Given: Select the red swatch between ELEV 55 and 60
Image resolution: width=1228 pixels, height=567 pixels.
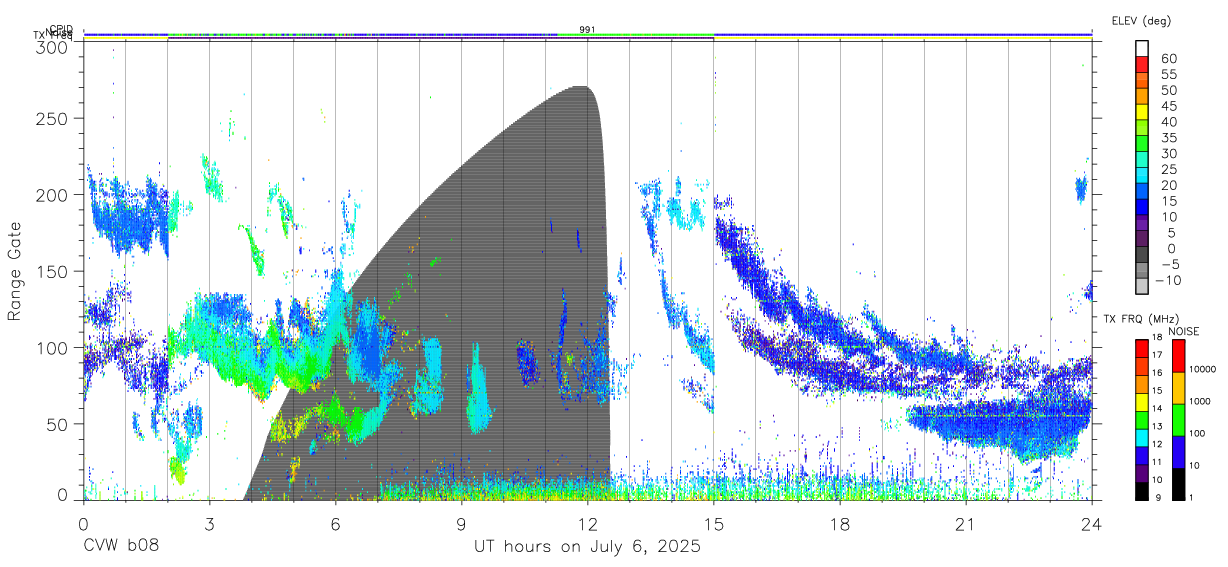Looking at the screenshot, I should [1142, 66].
